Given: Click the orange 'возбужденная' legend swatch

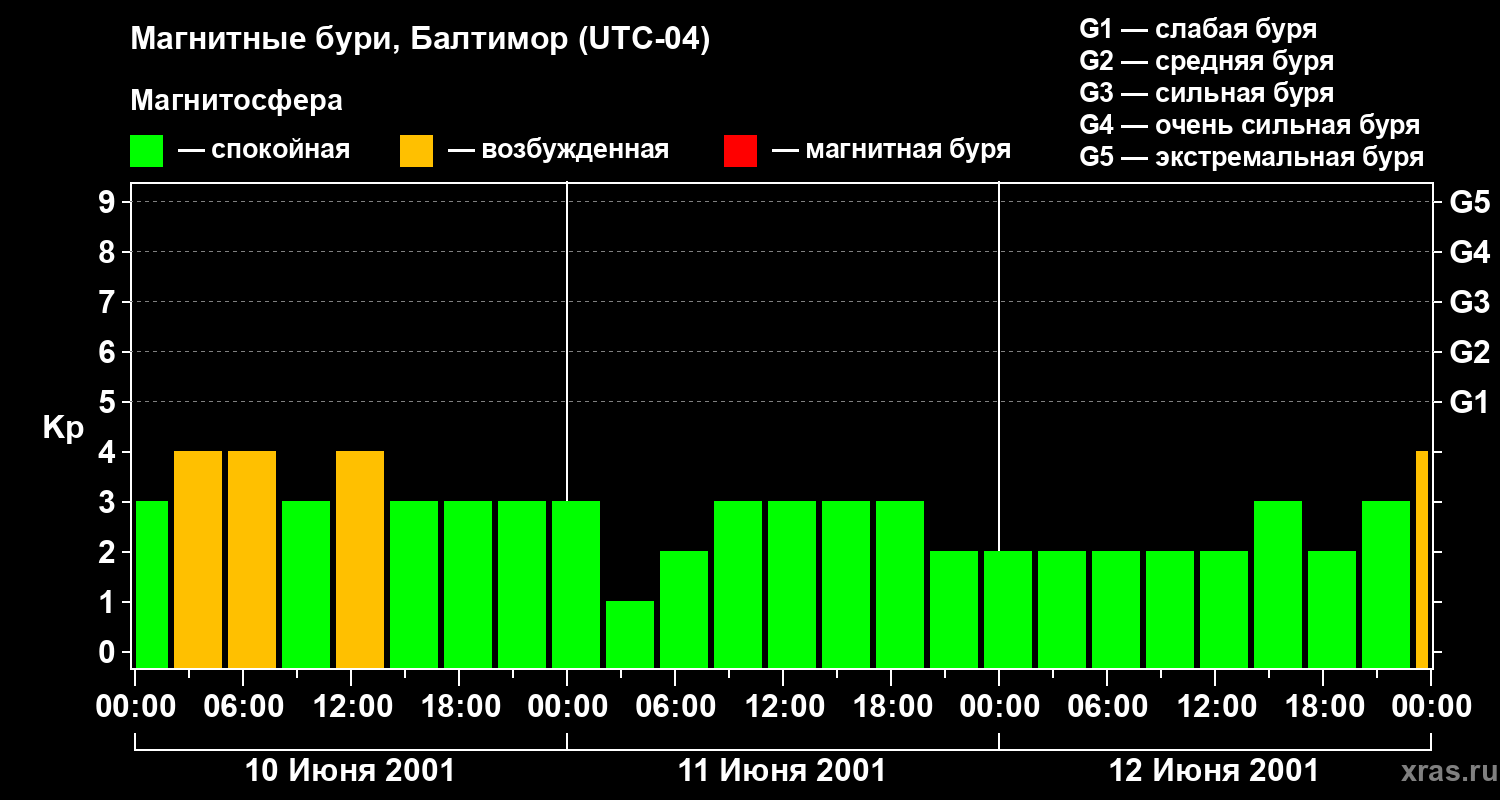Looking at the screenshot, I should 417,151.
